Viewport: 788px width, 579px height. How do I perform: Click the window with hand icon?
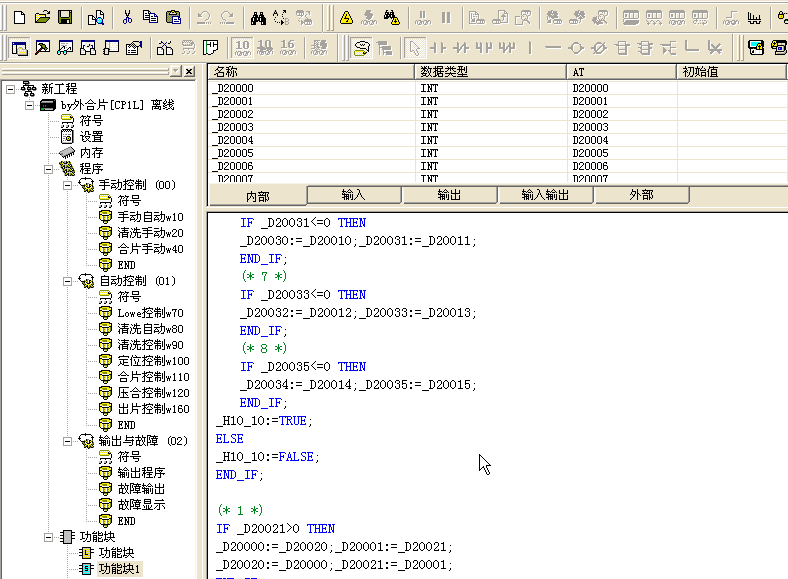click(111, 48)
